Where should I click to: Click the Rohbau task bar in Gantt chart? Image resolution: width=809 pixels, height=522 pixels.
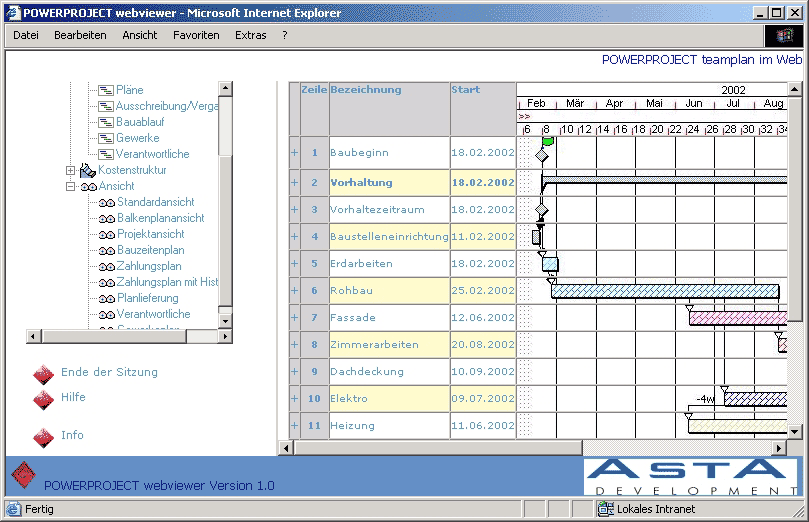[665, 291]
